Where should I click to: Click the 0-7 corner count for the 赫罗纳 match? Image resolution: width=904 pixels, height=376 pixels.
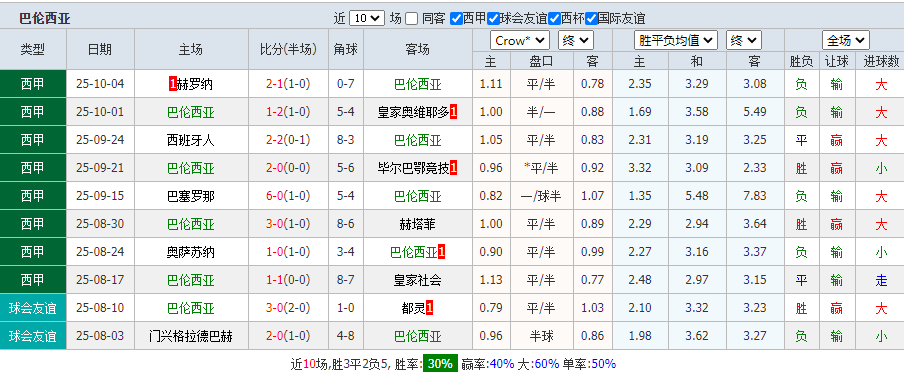coord(345,84)
